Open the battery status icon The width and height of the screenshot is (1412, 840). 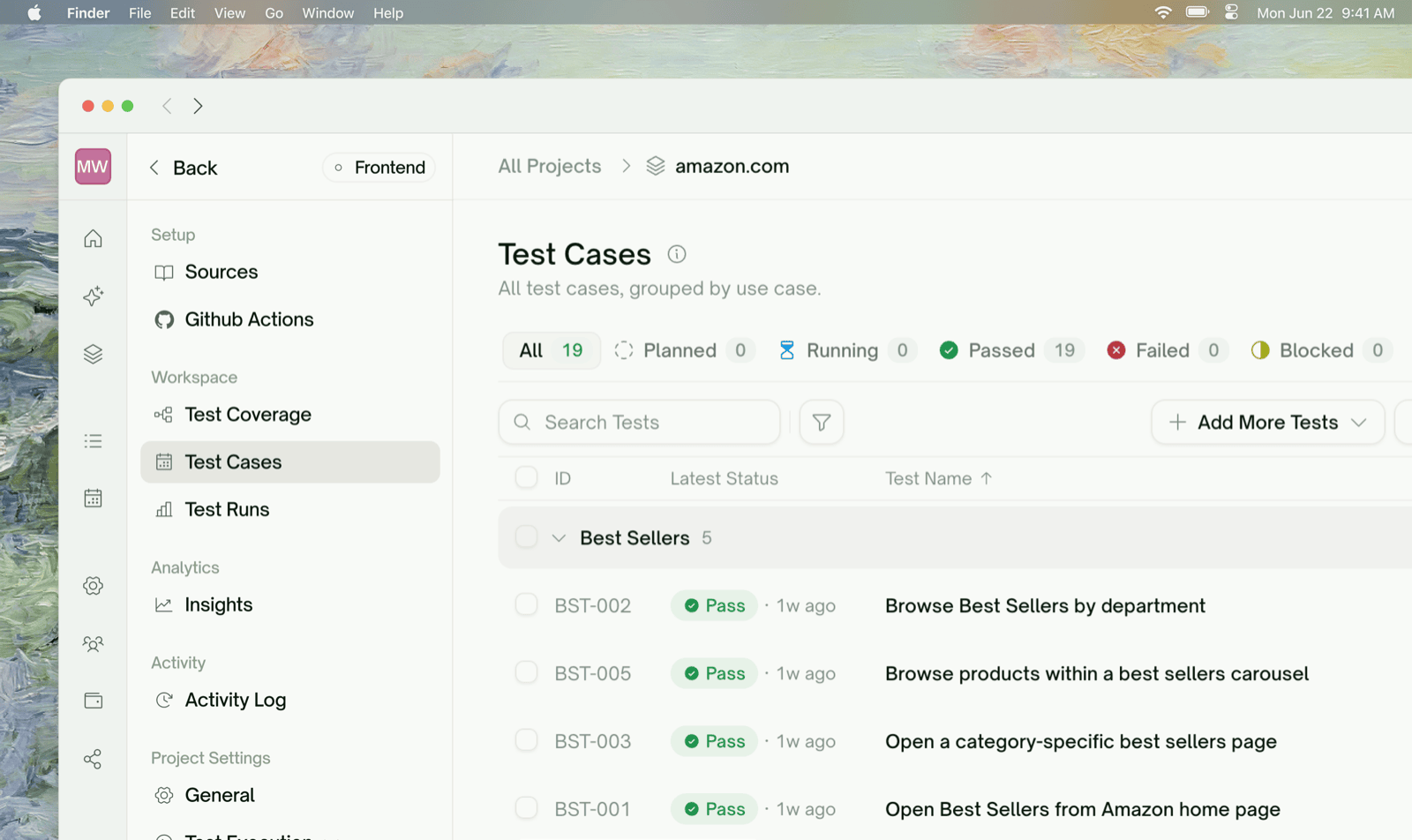coord(1198,12)
